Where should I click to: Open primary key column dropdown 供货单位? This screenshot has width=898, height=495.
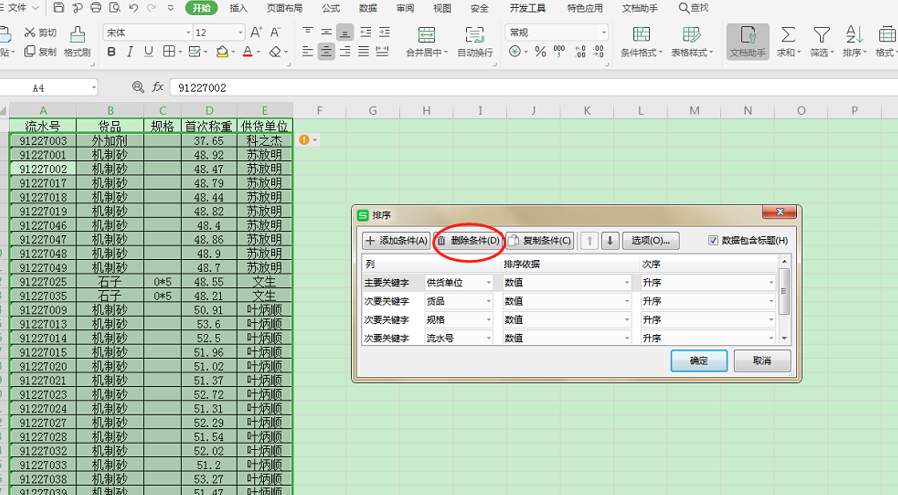pyautogui.click(x=489, y=283)
